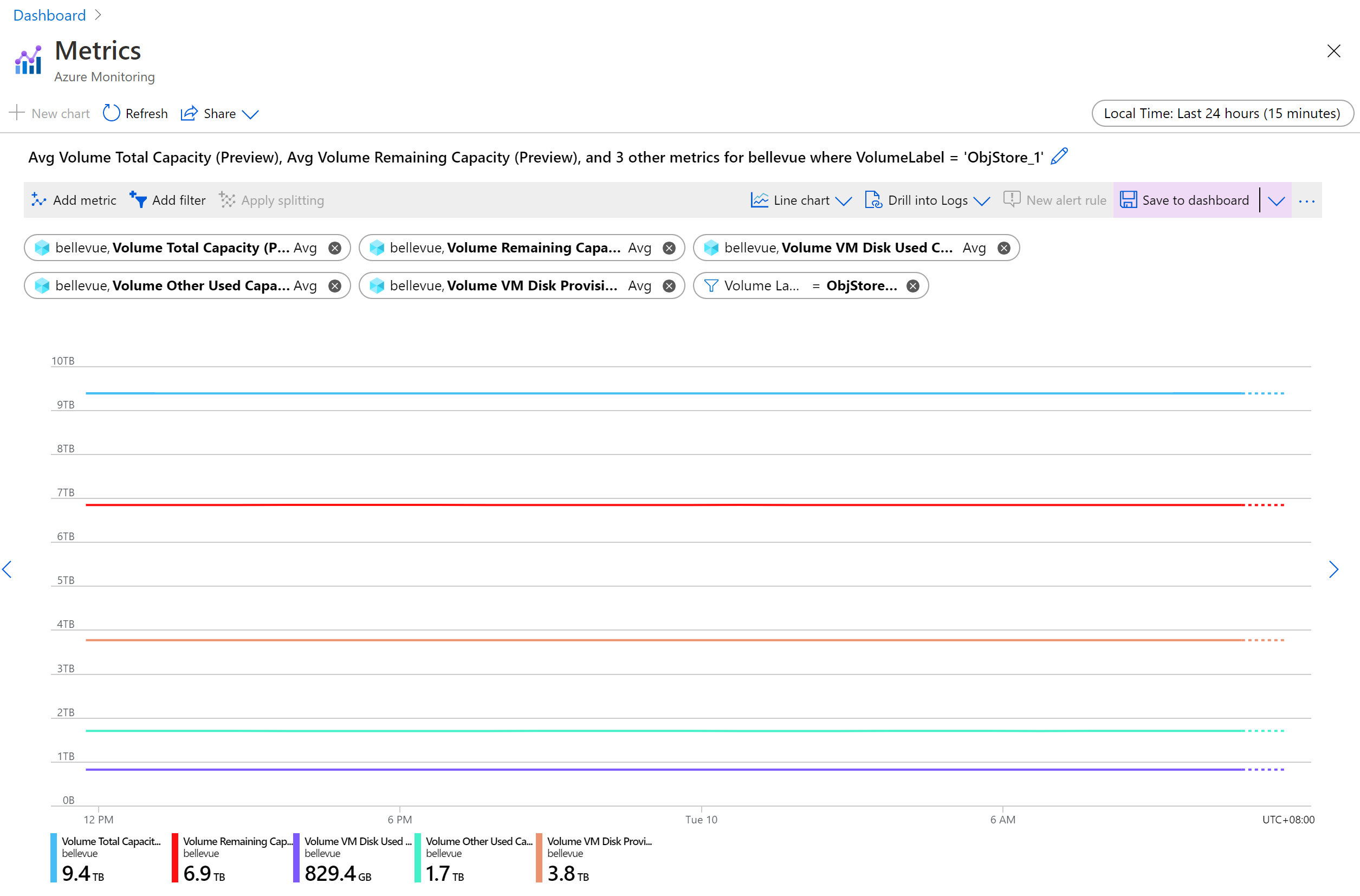Scroll chart left using navigation arrow

[x=8, y=569]
